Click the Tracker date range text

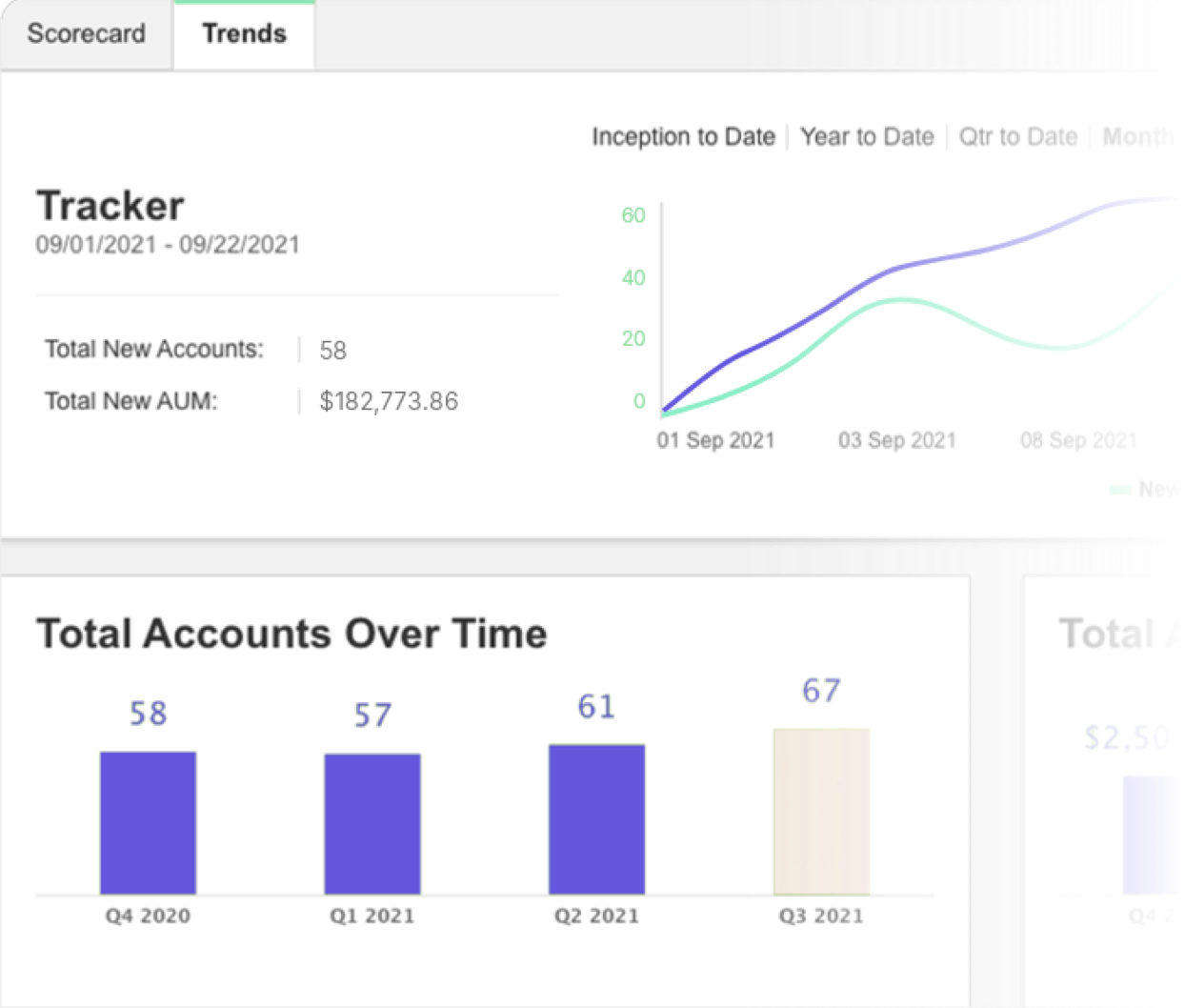[168, 245]
